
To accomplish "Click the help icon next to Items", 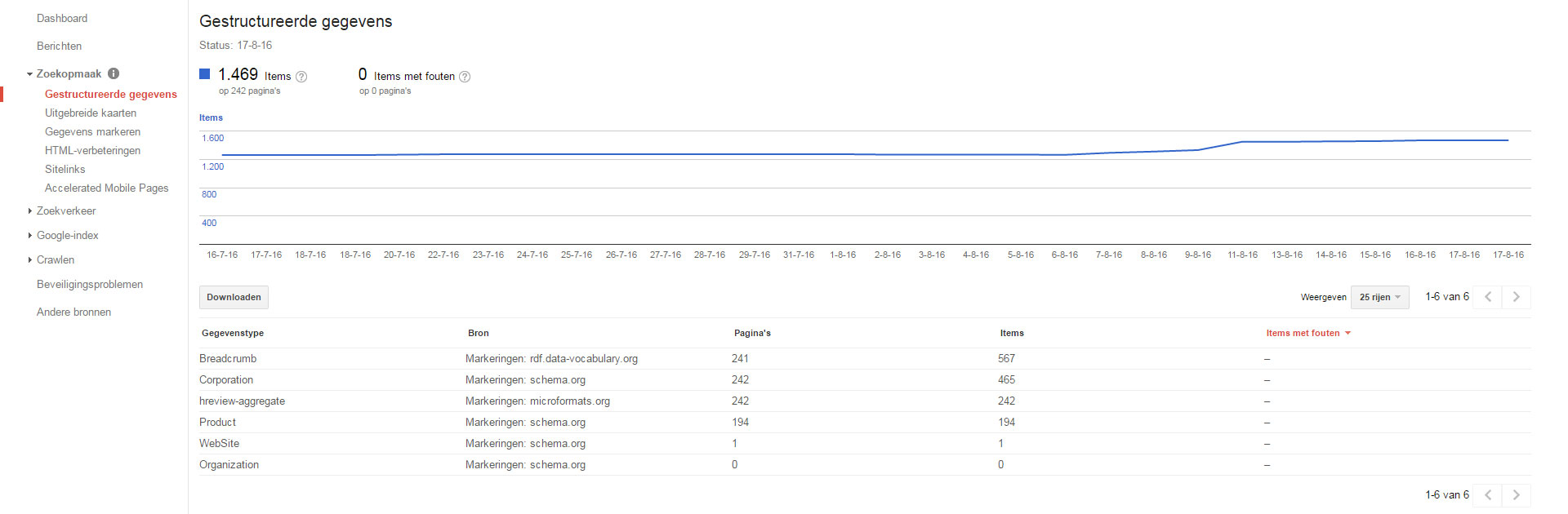I will (x=301, y=77).
